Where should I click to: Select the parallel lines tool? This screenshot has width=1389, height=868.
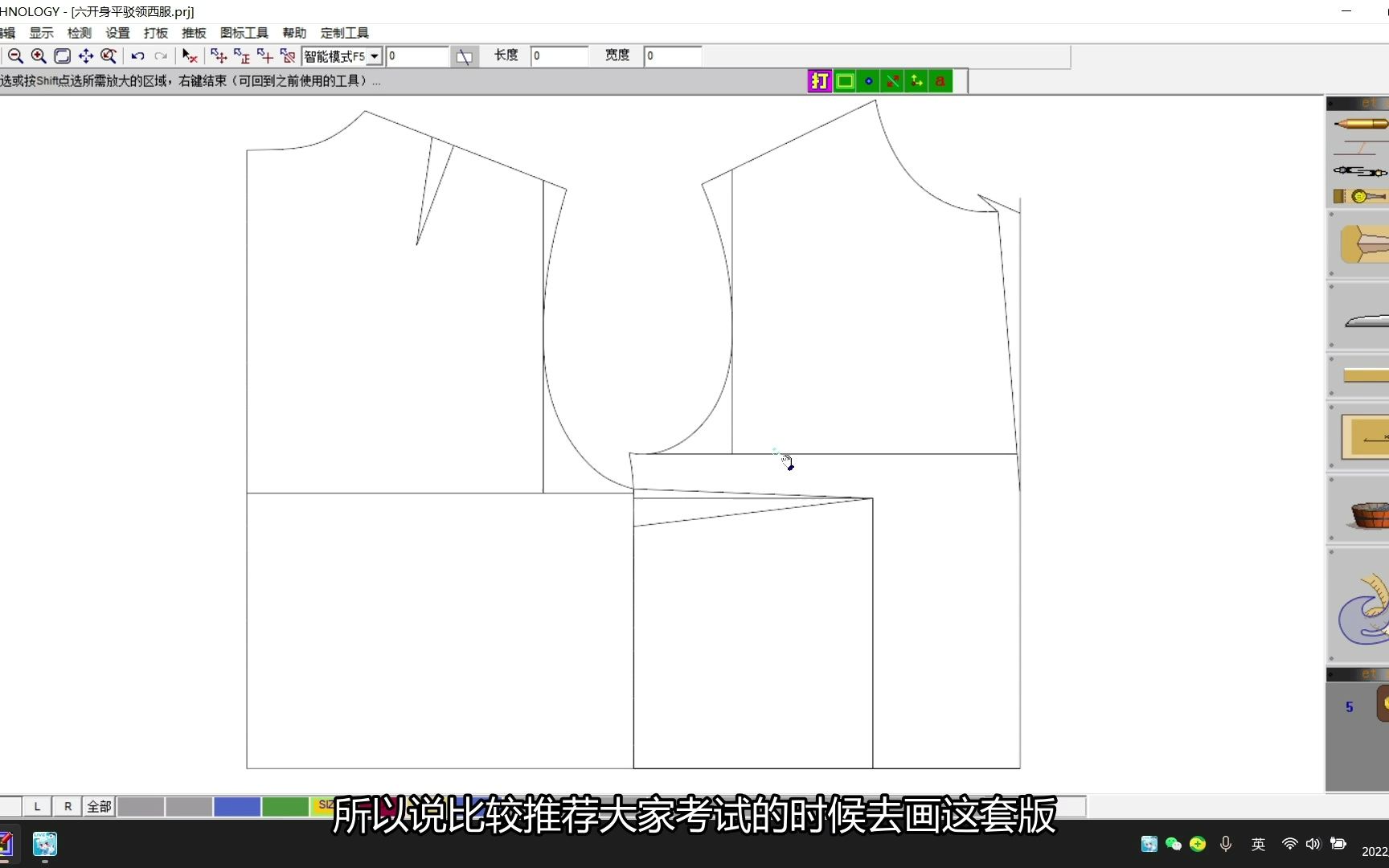coord(1361,148)
